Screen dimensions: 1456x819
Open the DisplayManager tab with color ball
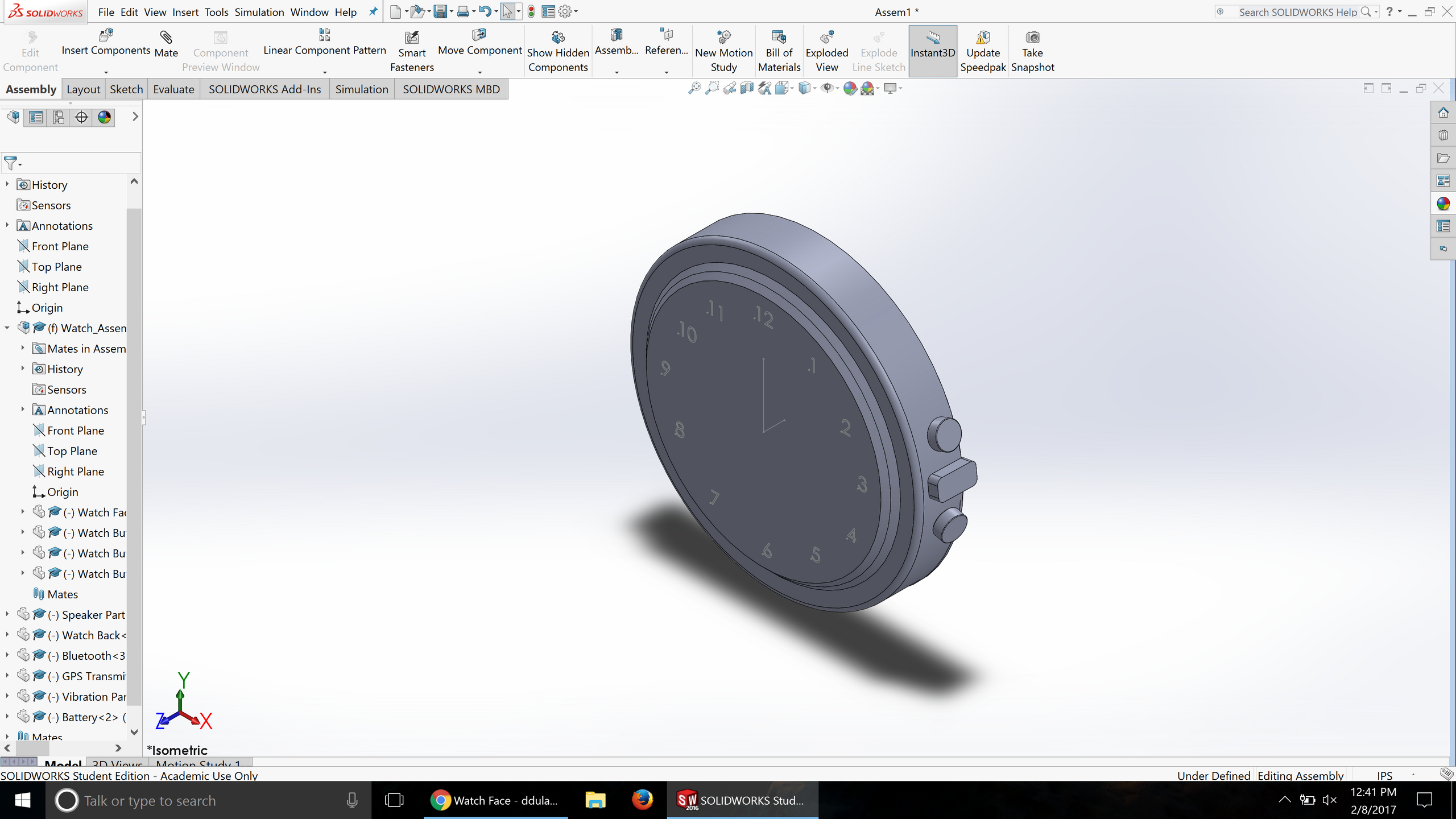pyautogui.click(x=104, y=117)
